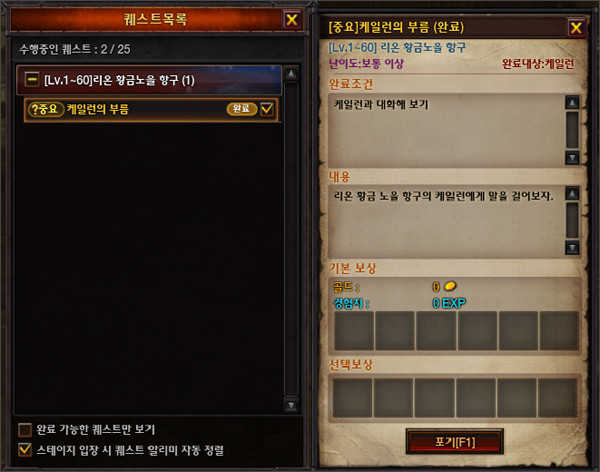Select the first 기본 보상 item slot
This screenshot has width=600, height=472.
pyautogui.click(x=354, y=331)
